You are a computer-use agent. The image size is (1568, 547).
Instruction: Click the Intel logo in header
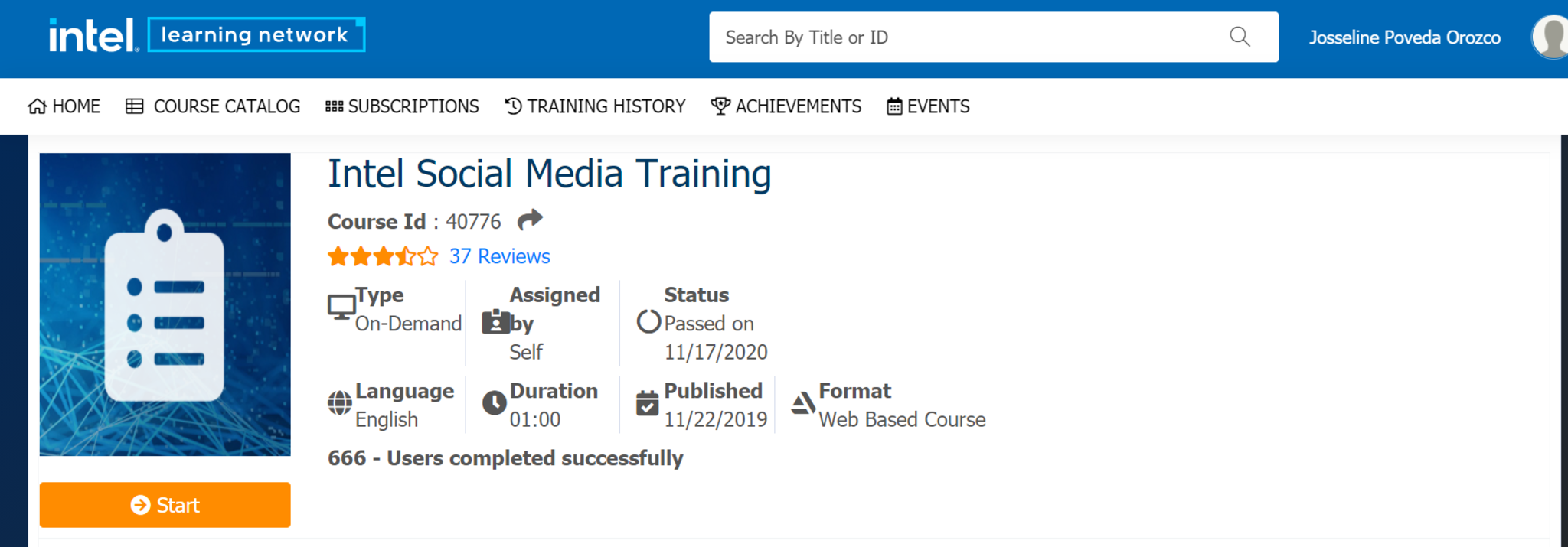(92, 35)
